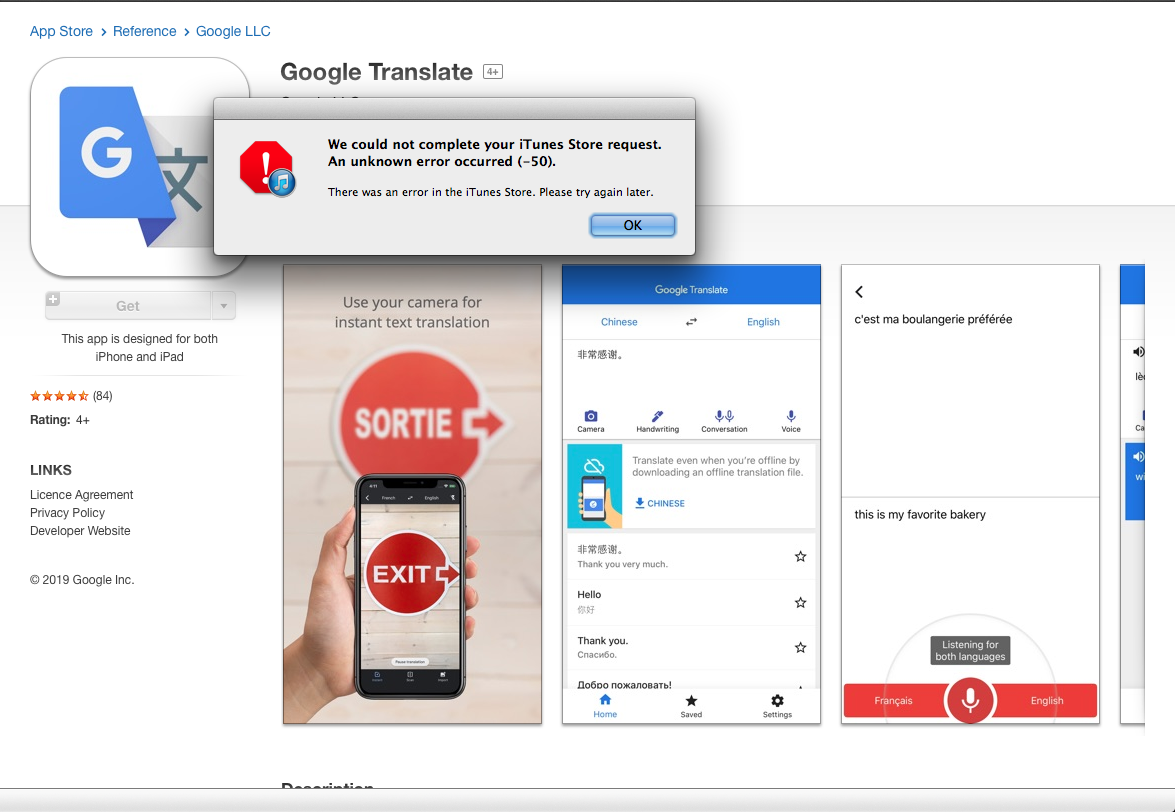The width and height of the screenshot is (1175, 812).
Task: Click 'Listening for both languages' tooltip
Action: 970,650
